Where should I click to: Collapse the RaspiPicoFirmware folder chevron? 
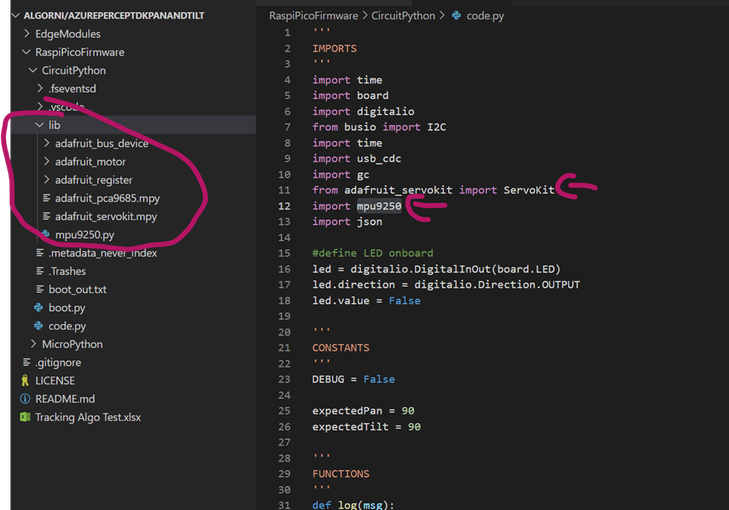click(x=27, y=52)
